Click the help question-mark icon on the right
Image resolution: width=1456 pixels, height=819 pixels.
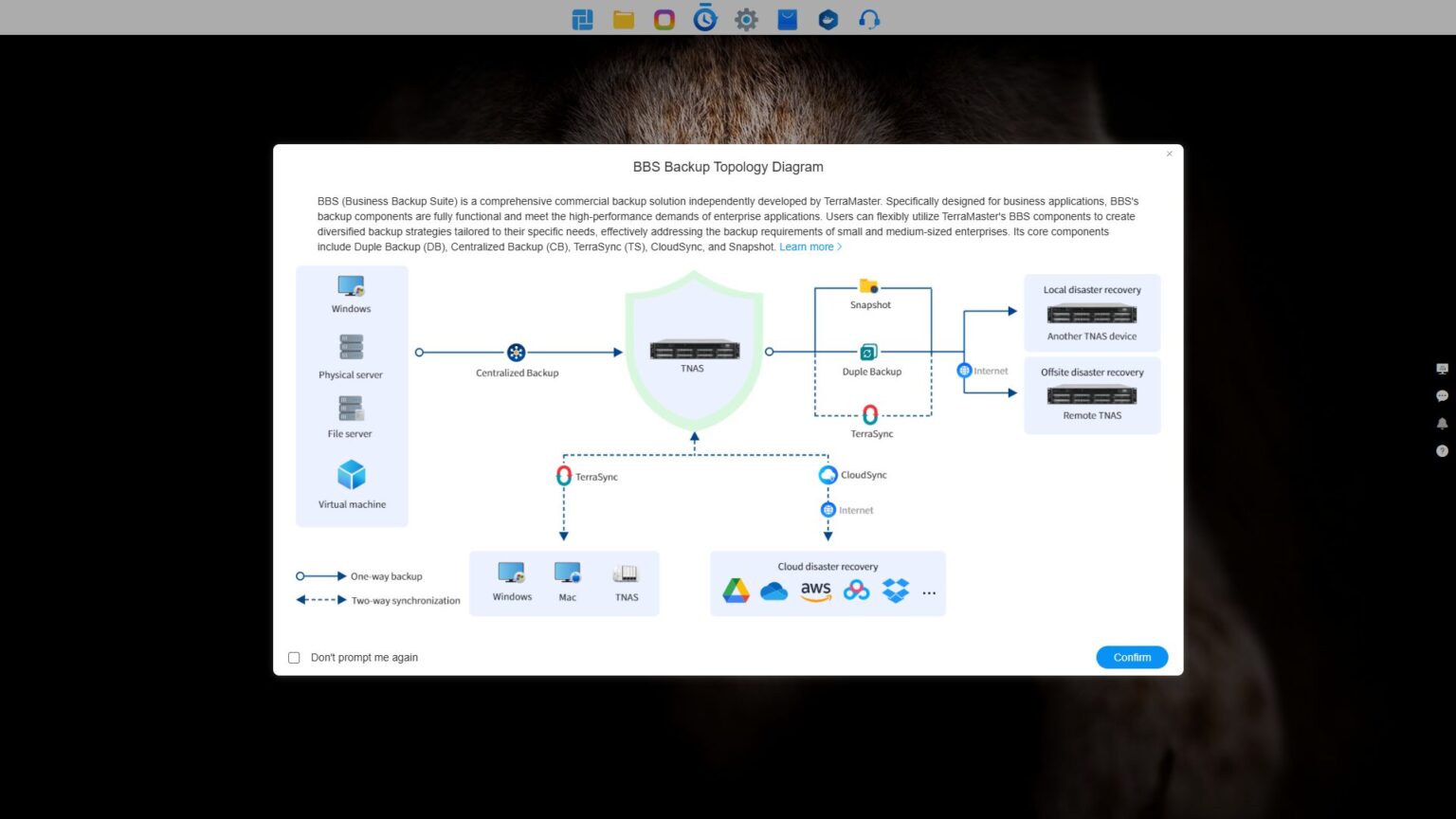pyautogui.click(x=1442, y=451)
